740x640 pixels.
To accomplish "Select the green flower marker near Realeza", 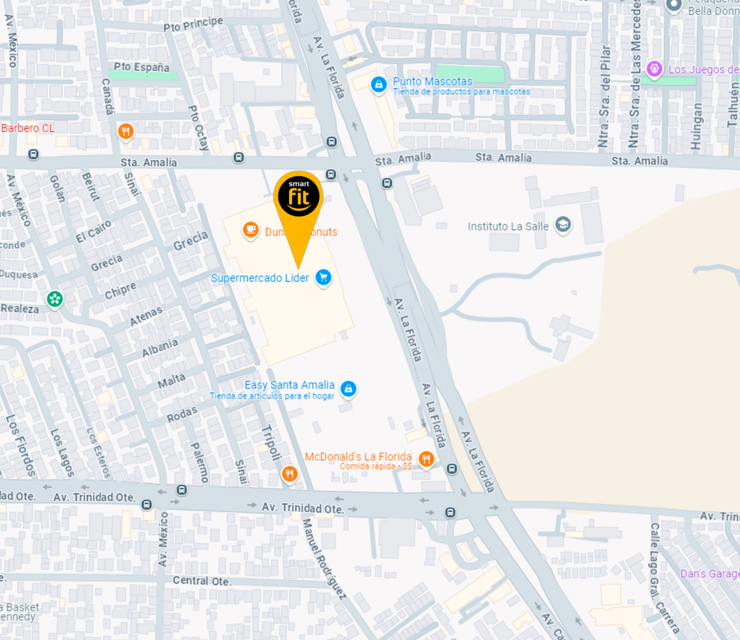I will tap(55, 299).
